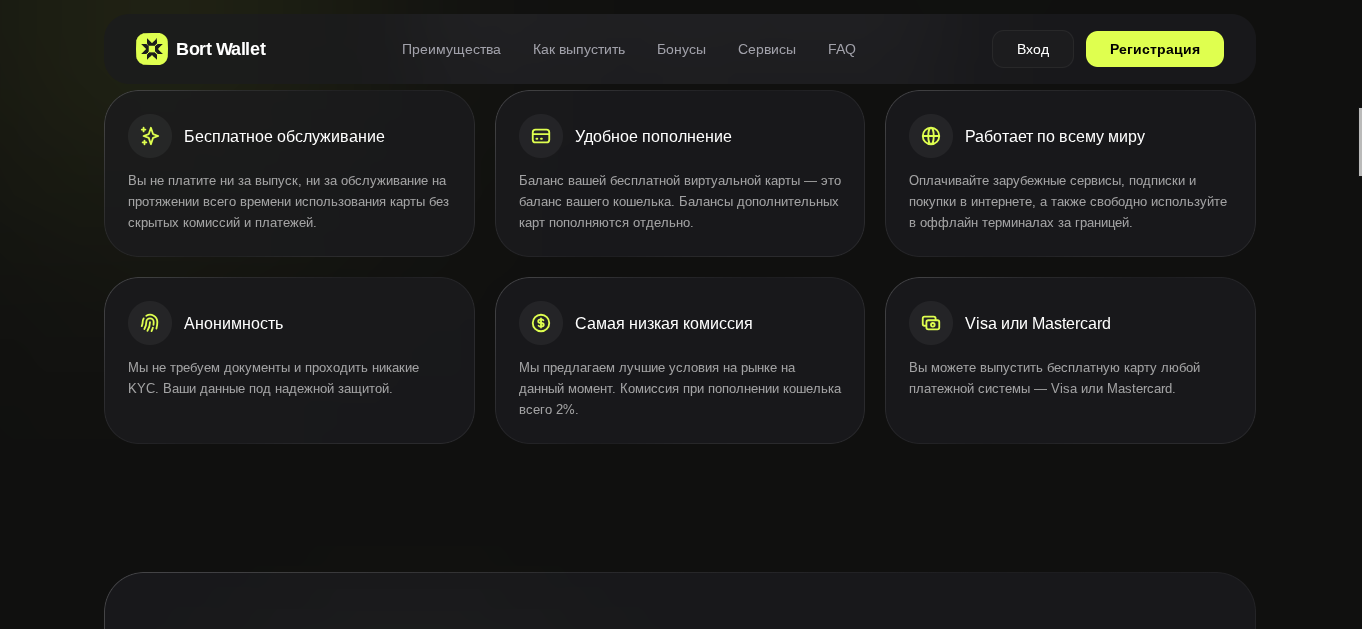
Task: Open the FAQ nav link
Action: coord(842,49)
